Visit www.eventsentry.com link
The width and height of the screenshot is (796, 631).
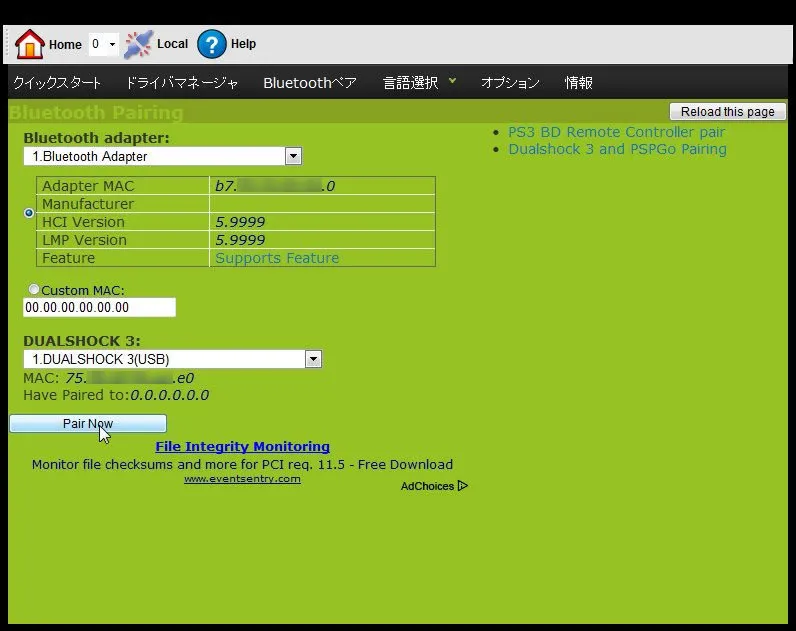[x=242, y=479]
